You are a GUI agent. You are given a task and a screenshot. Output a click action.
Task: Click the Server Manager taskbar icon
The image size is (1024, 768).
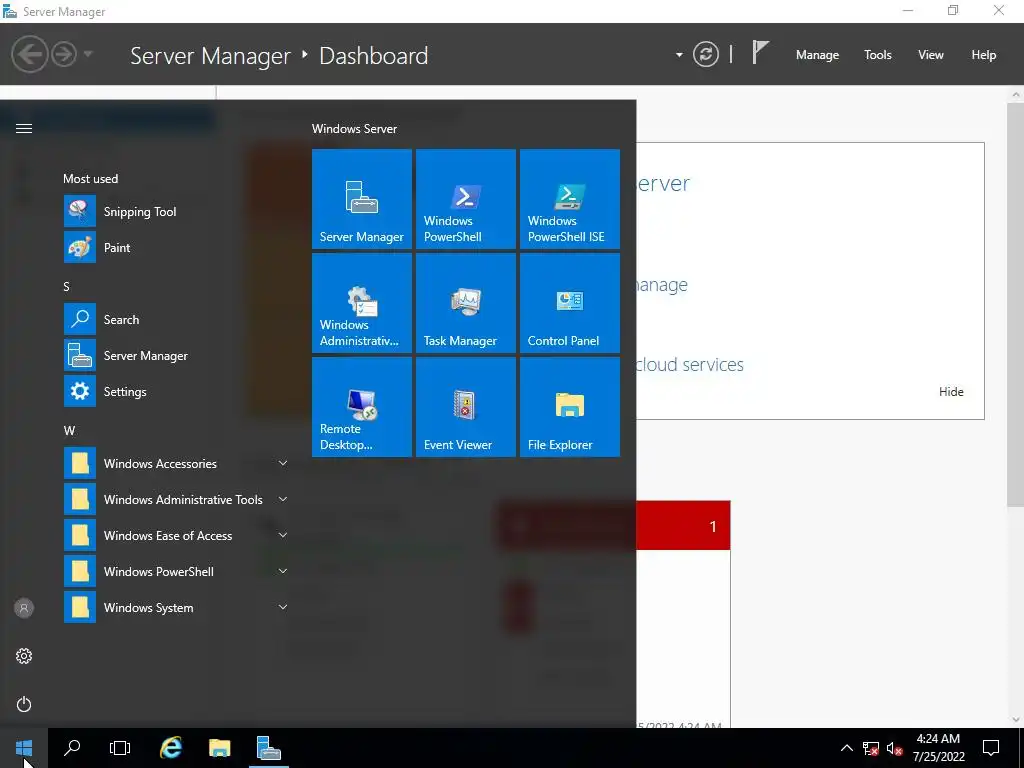tap(268, 748)
